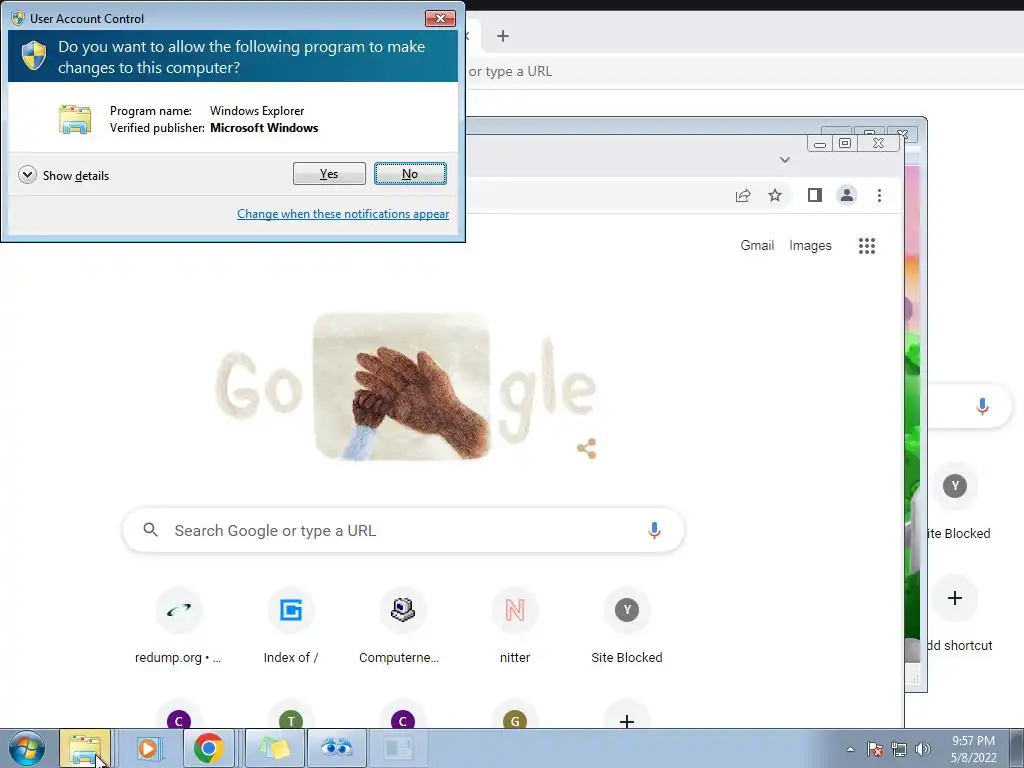The height and width of the screenshot is (768, 1024).
Task: Click first purple C shortcut in bottom row
Action: [178, 720]
